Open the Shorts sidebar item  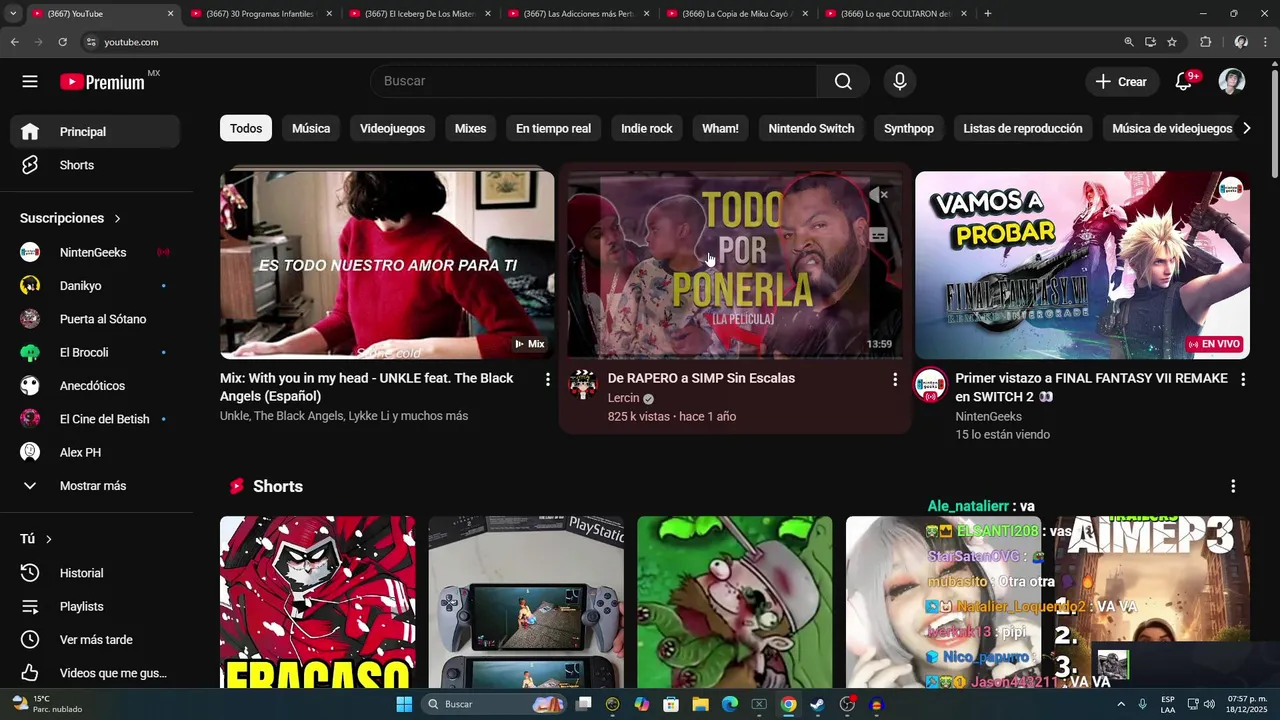95,165
